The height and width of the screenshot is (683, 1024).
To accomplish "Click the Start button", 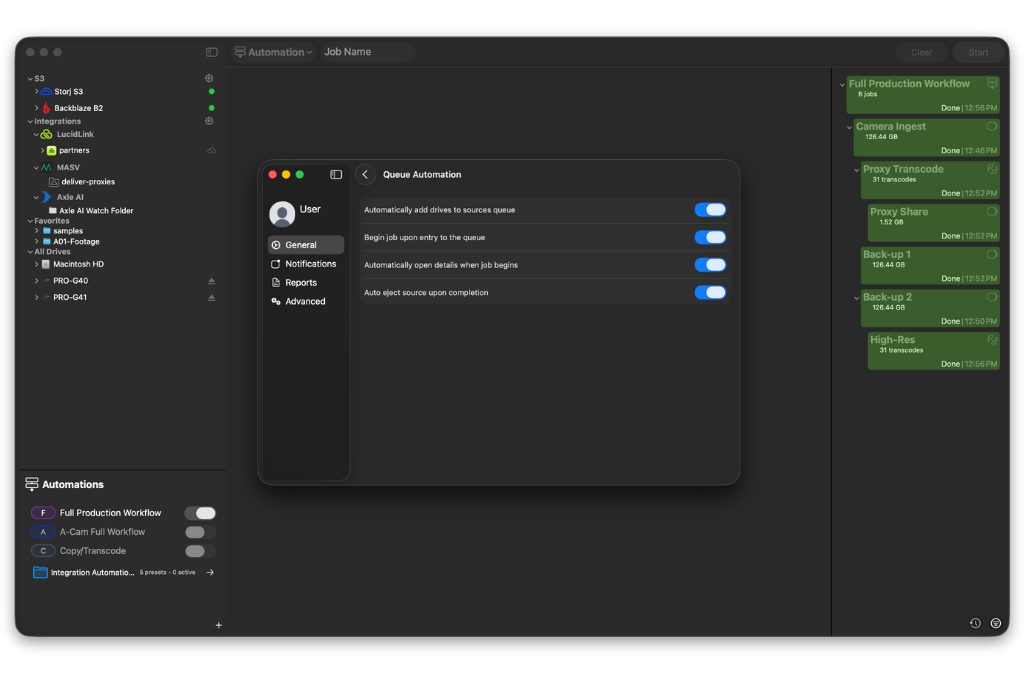I will [978, 52].
